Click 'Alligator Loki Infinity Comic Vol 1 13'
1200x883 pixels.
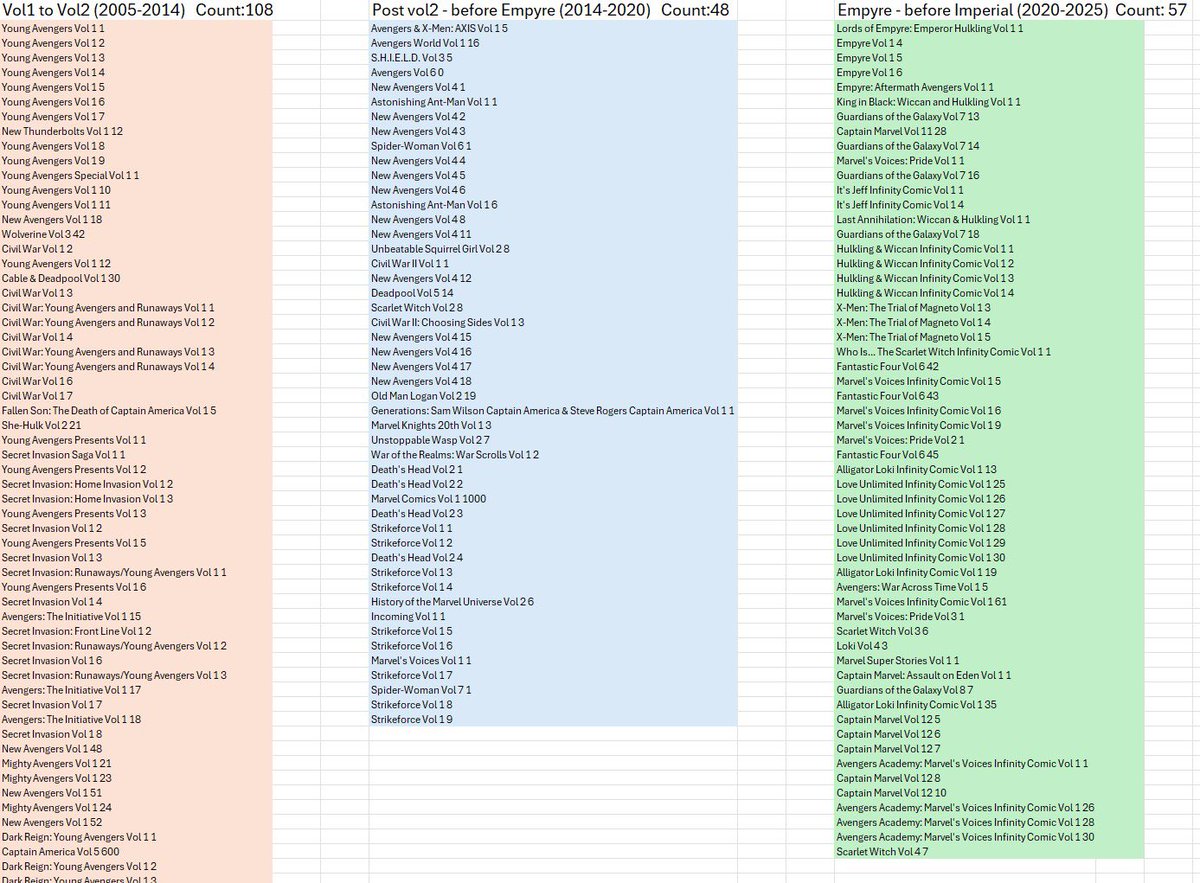990,469
